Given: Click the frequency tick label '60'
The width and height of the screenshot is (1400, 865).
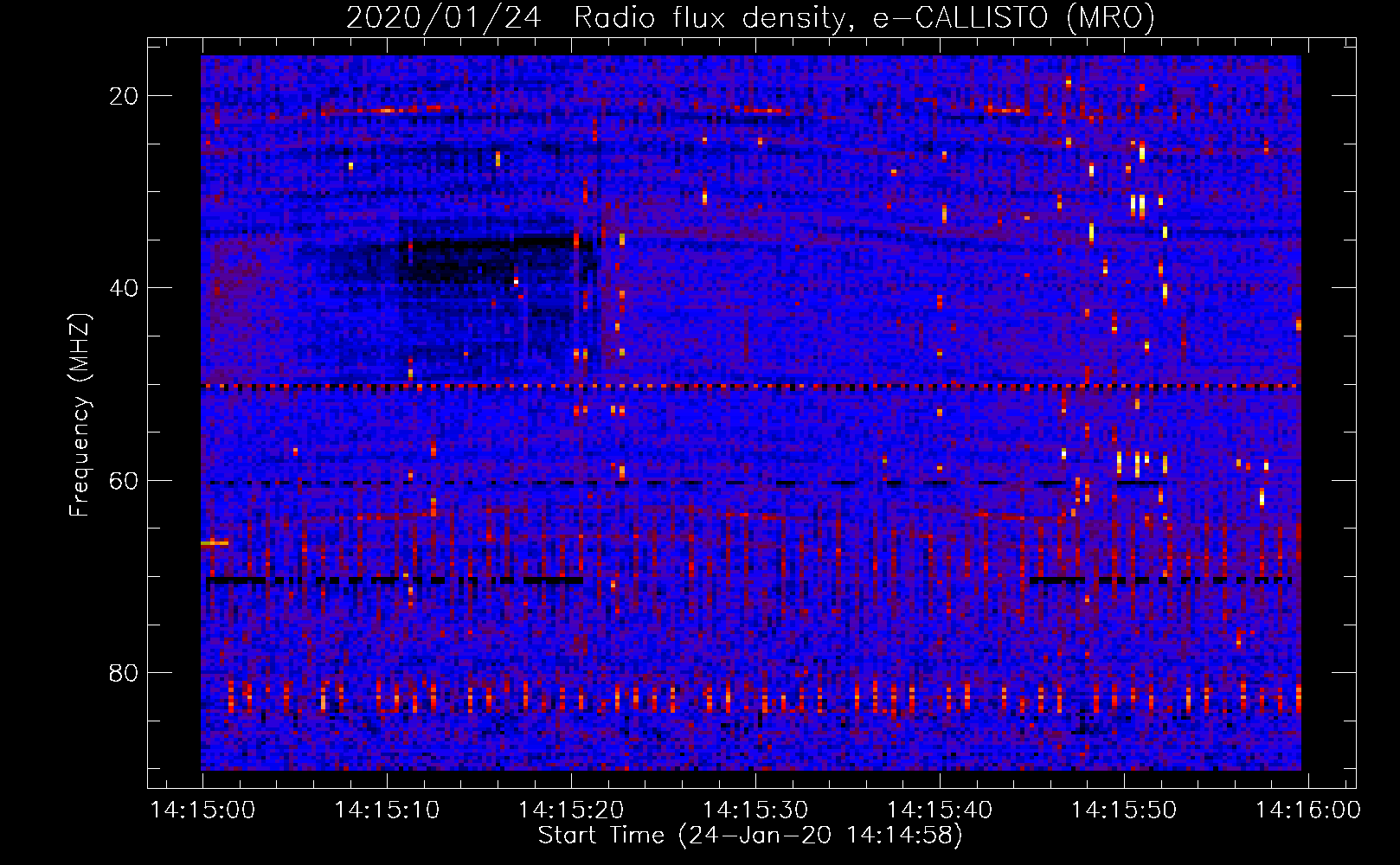Looking at the screenshot, I should pyautogui.click(x=125, y=480).
